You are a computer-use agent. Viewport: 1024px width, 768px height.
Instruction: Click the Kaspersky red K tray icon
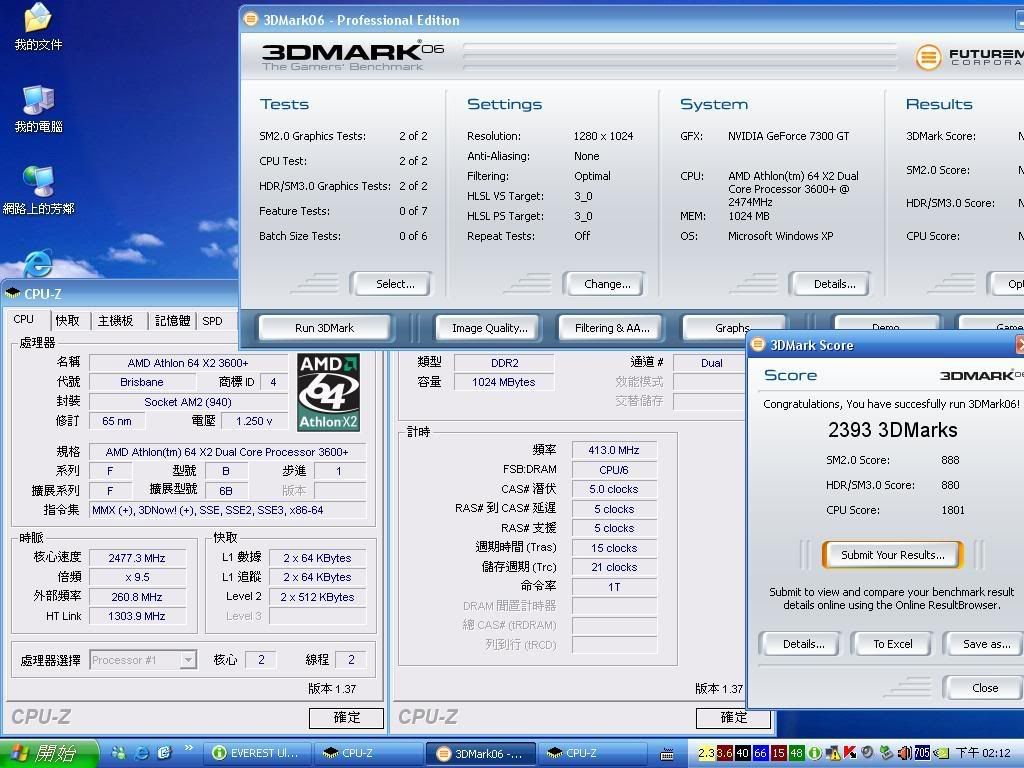850,753
